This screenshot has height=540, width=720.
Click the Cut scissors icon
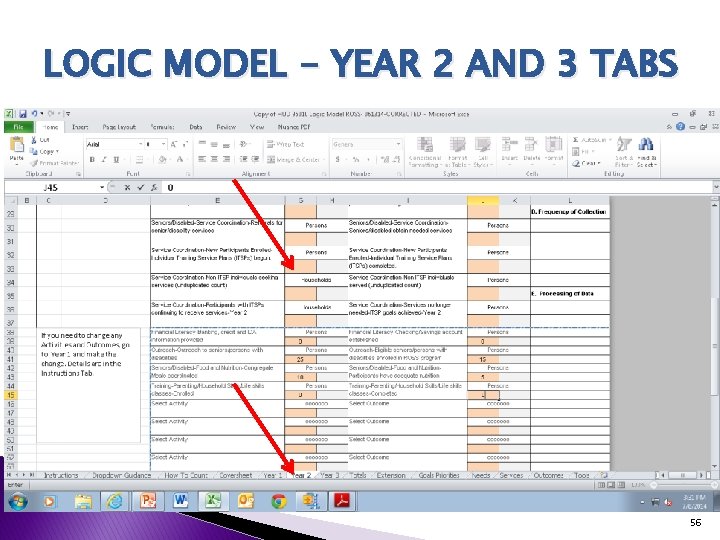pyautogui.click(x=34, y=140)
